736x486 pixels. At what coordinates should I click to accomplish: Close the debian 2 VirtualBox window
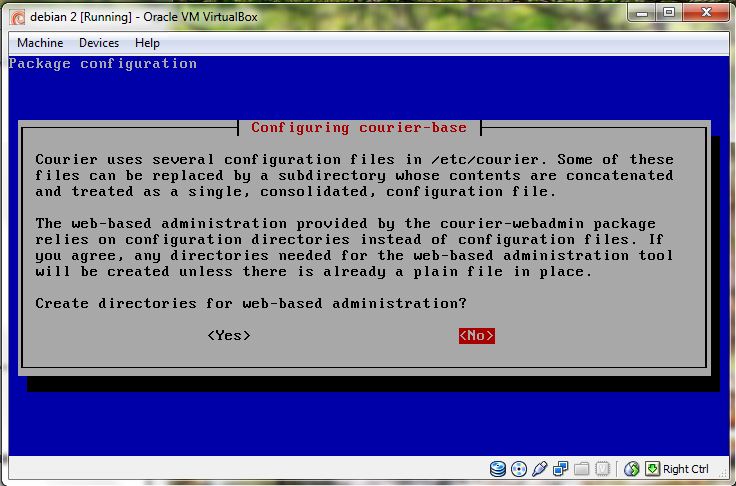[706, 13]
